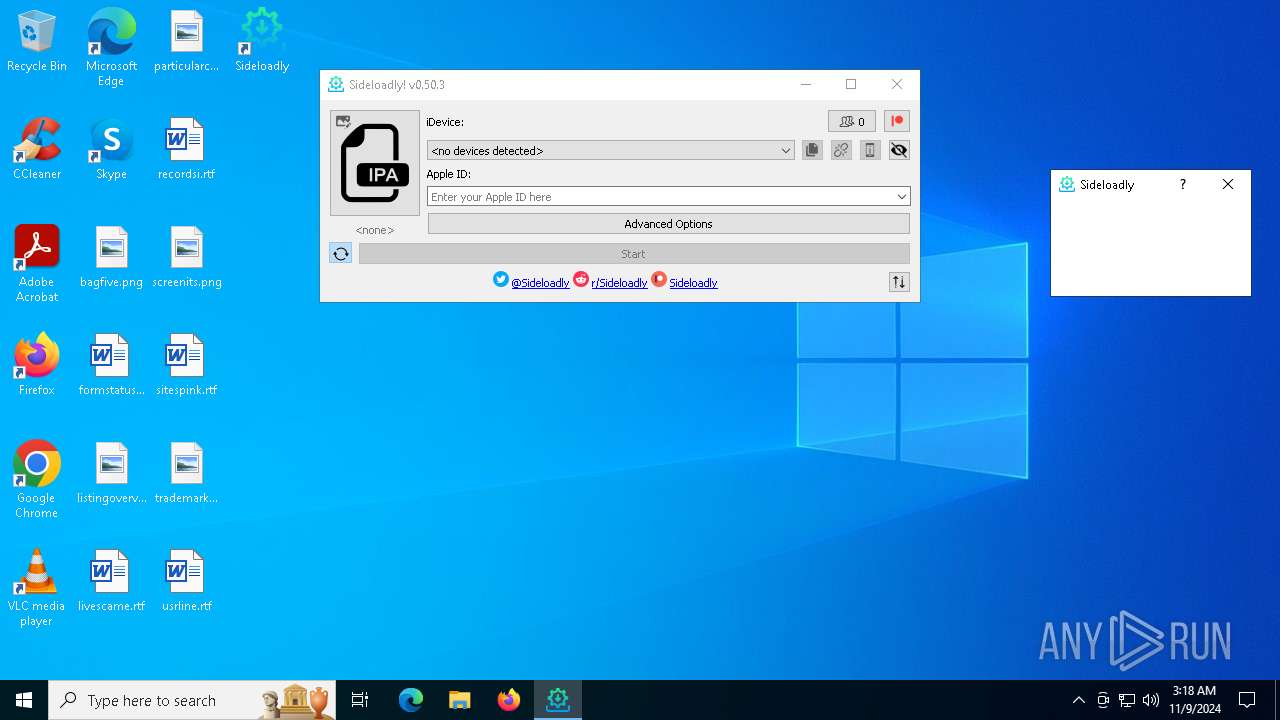Select the Adobe Acrobat desktop icon

pyautogui.click(x=37, y=264)
